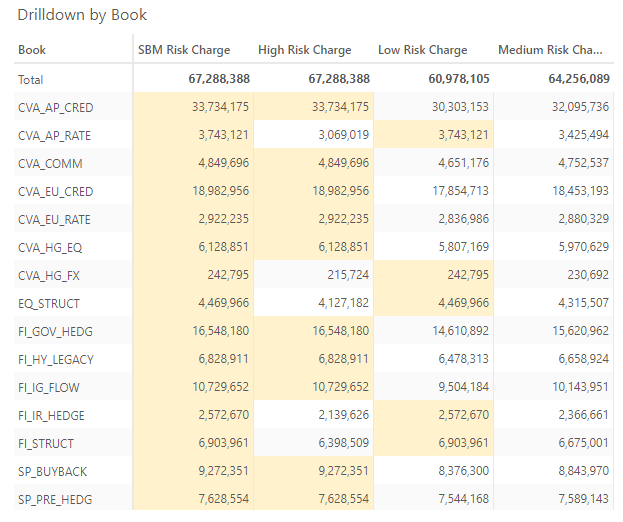Click FI_STRUCT High Risk value 6,398,509
Image resolution: width=623 pixels, height=522 pixels.
[x=343, y=443]
